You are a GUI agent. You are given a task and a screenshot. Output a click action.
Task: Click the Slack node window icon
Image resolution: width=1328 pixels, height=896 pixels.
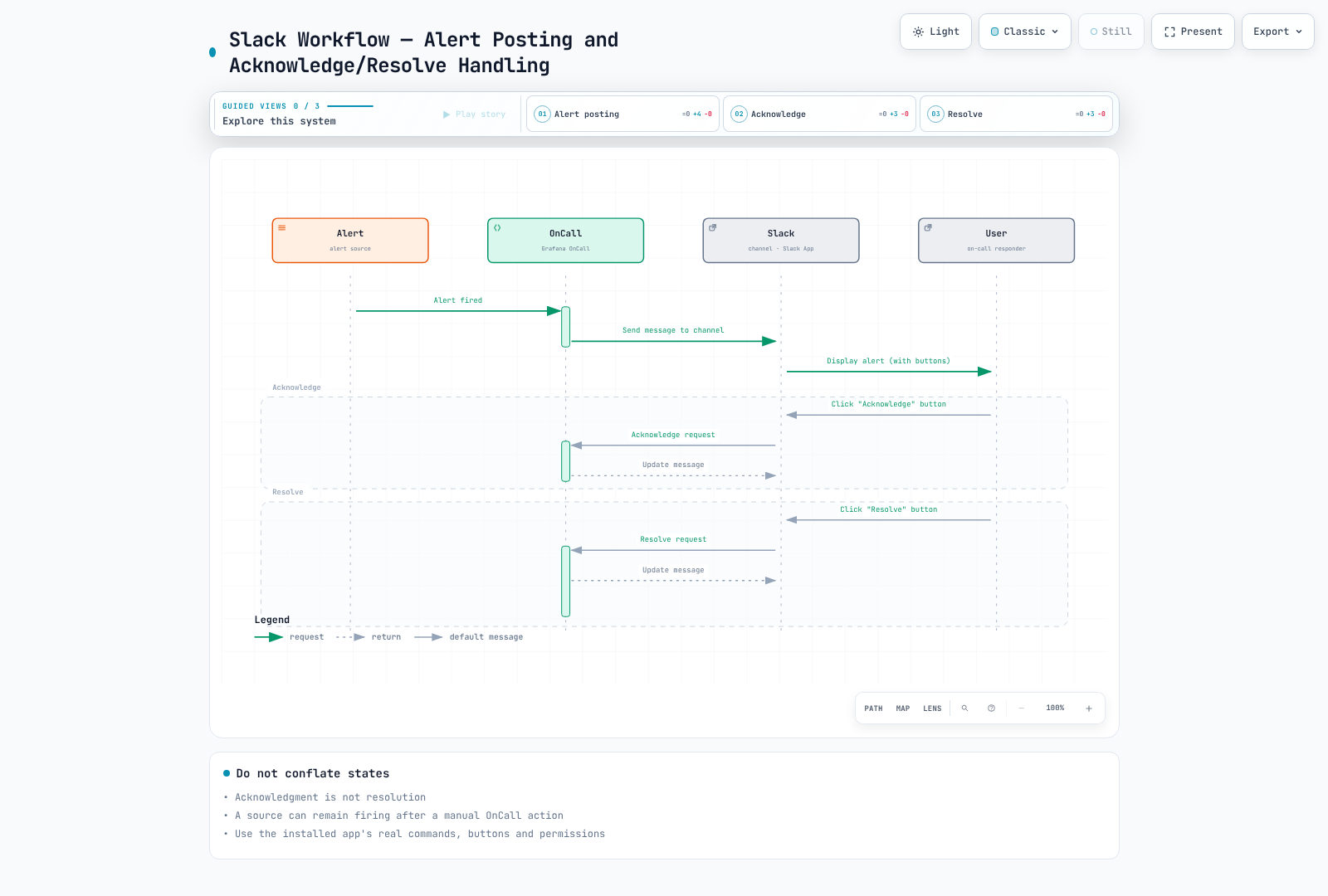tap(712, 227)
